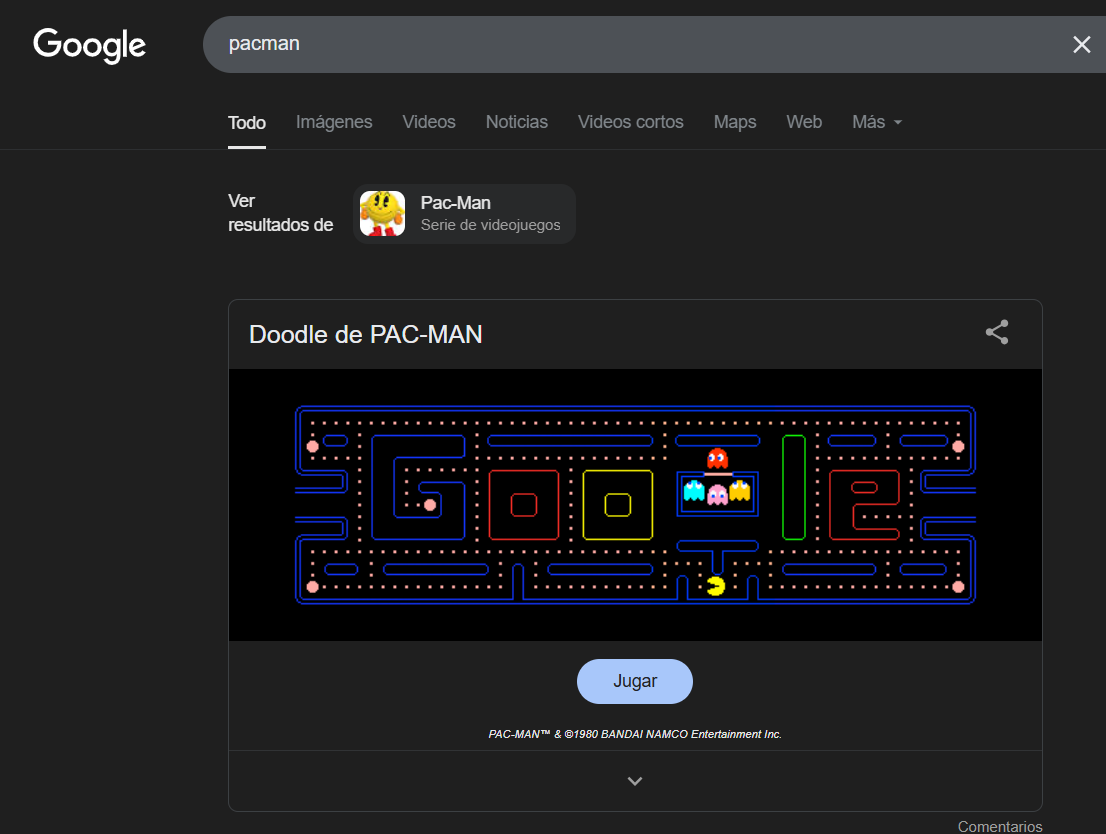
Task: Go to the Noticias tab
Action: 516,122
